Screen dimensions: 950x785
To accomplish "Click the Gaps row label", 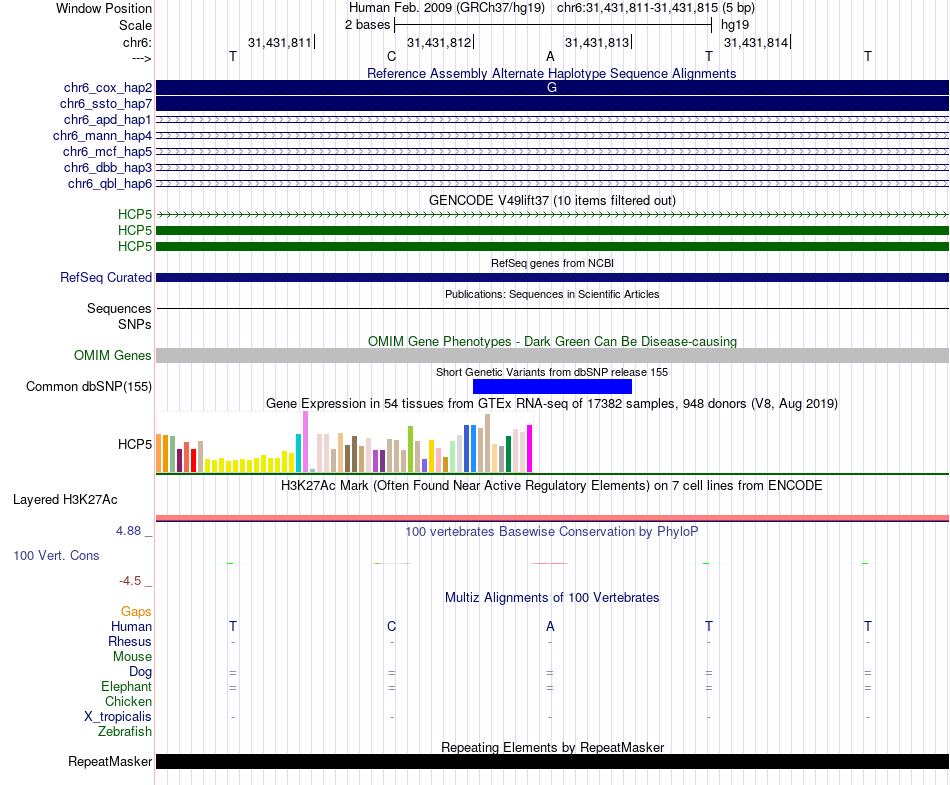I will coord(136,612).
